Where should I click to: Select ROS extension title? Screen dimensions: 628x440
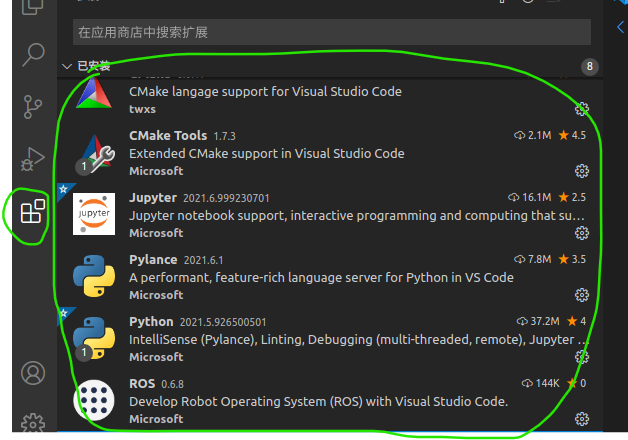(142, 384)
